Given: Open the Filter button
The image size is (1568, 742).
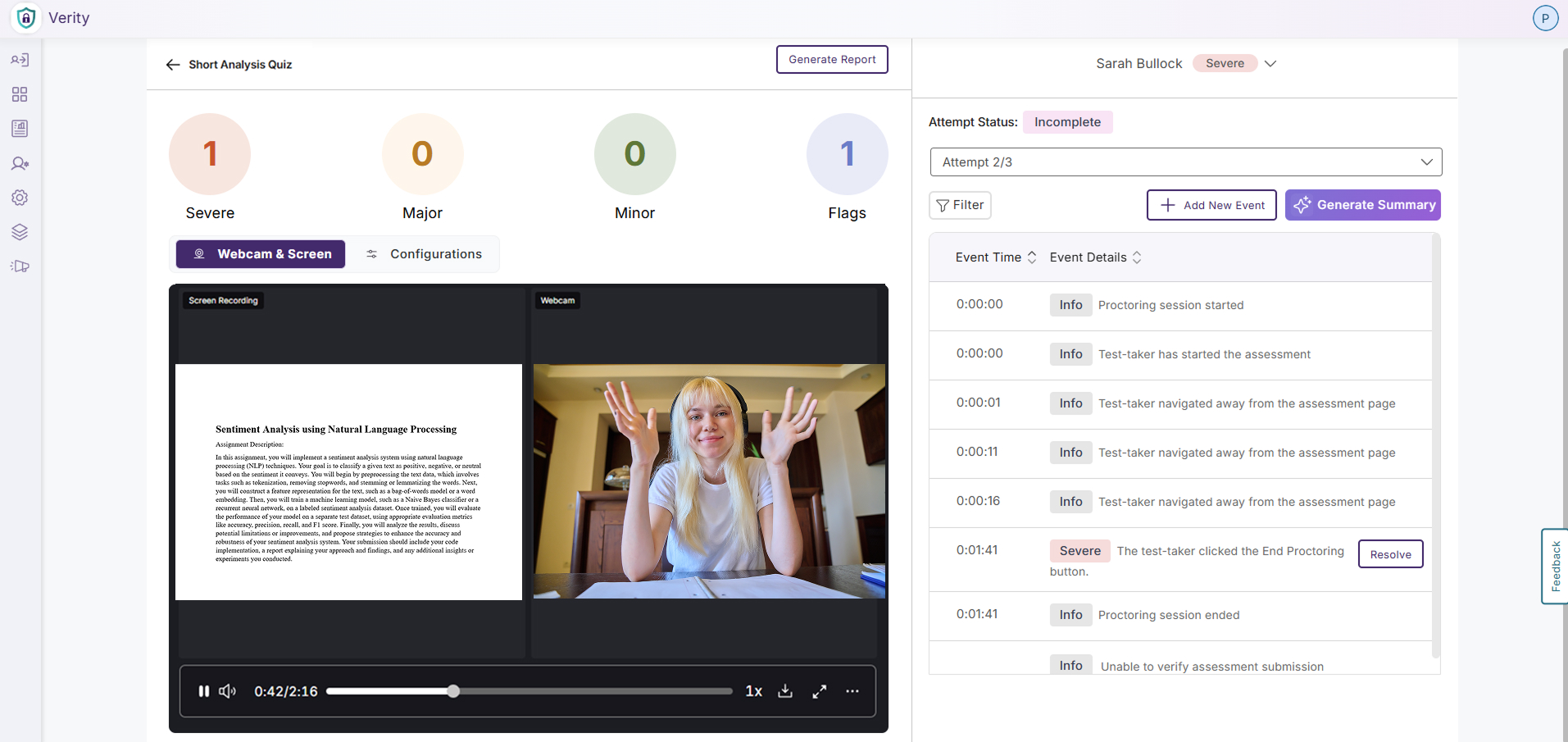Looking at the screenshot, I should click(x=960, y=205).
